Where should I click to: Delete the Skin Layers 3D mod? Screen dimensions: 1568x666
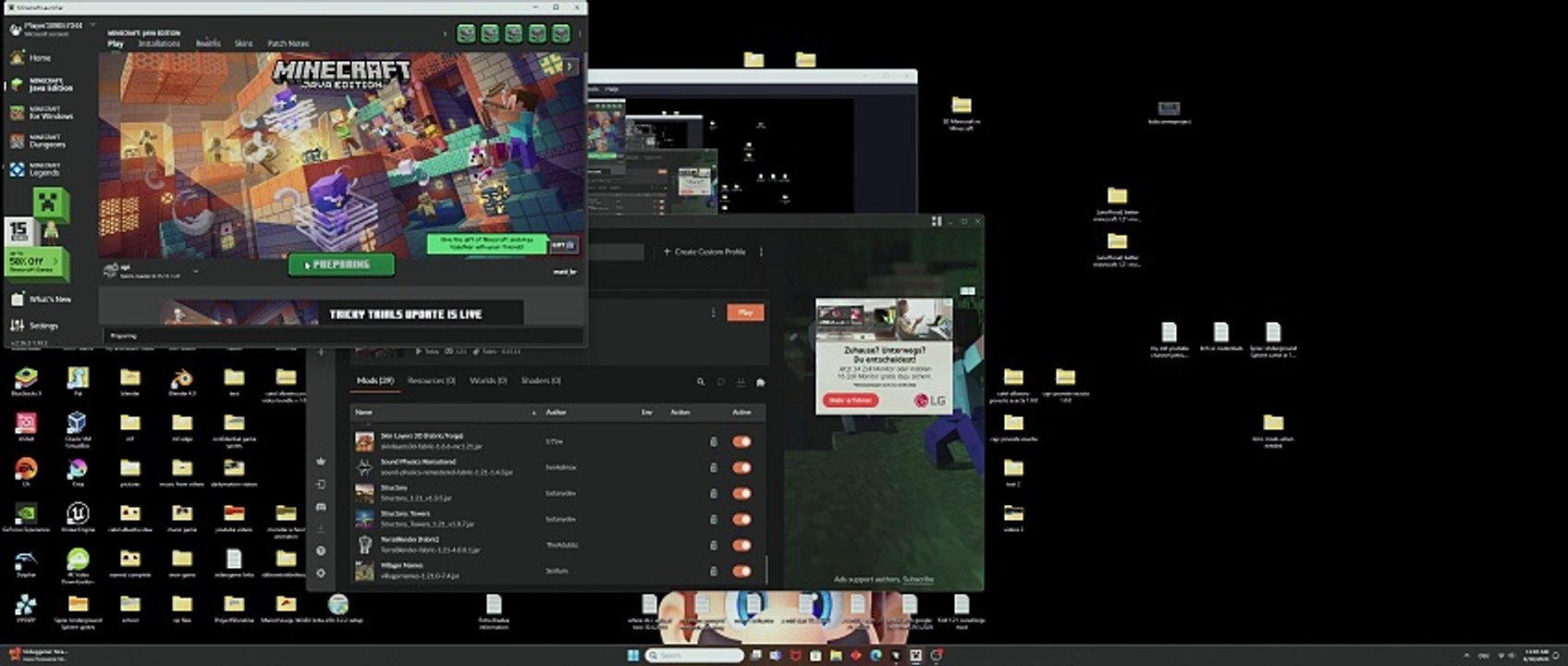tap(713, 442)
